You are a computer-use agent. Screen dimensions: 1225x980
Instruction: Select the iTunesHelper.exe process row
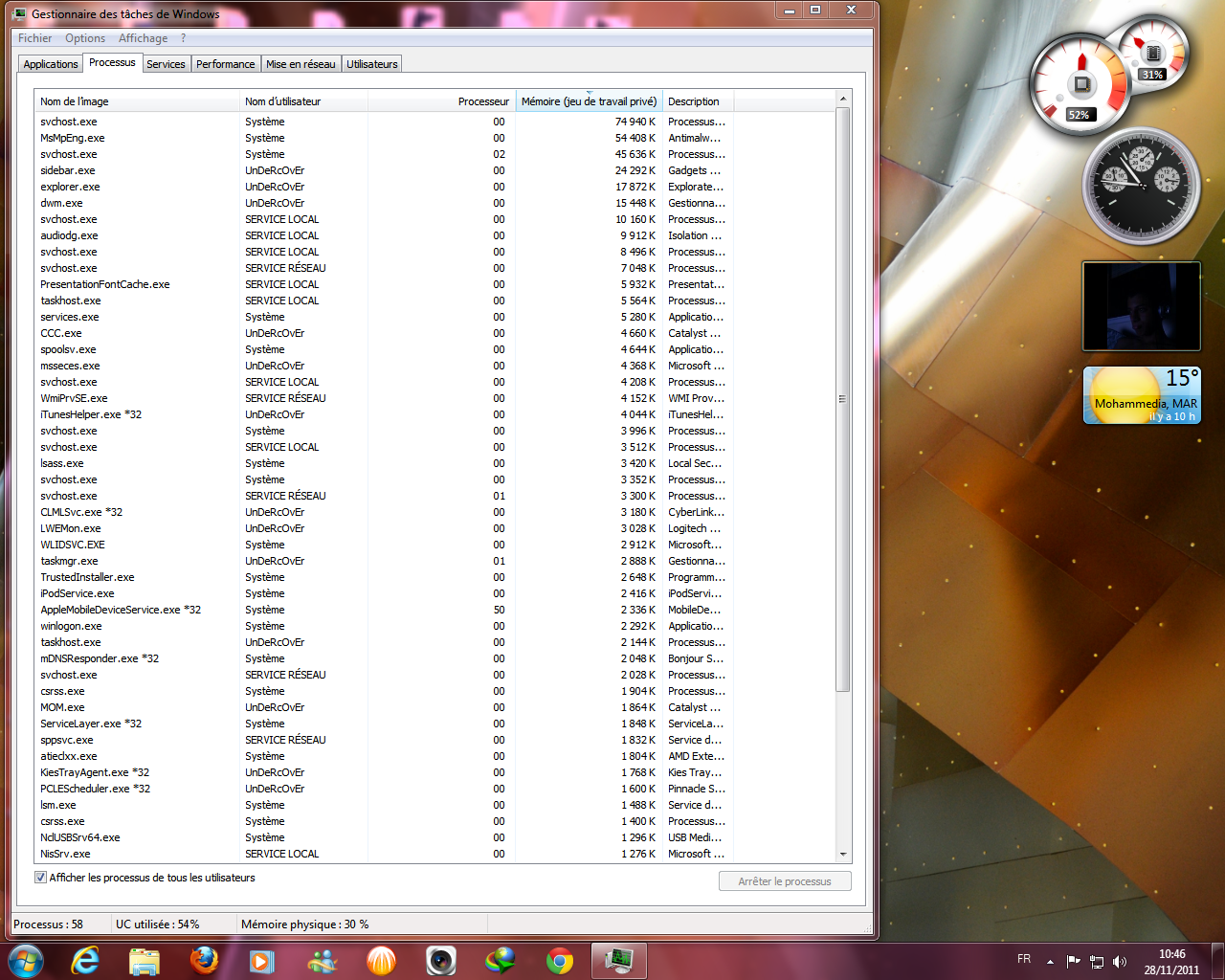coord(91,414)
